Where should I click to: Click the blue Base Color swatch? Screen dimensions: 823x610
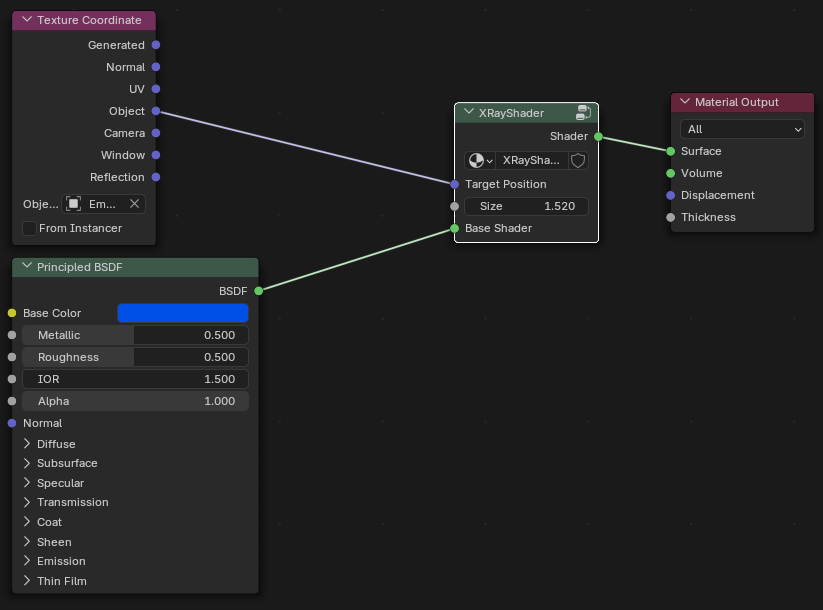click(x=182, y=313)
